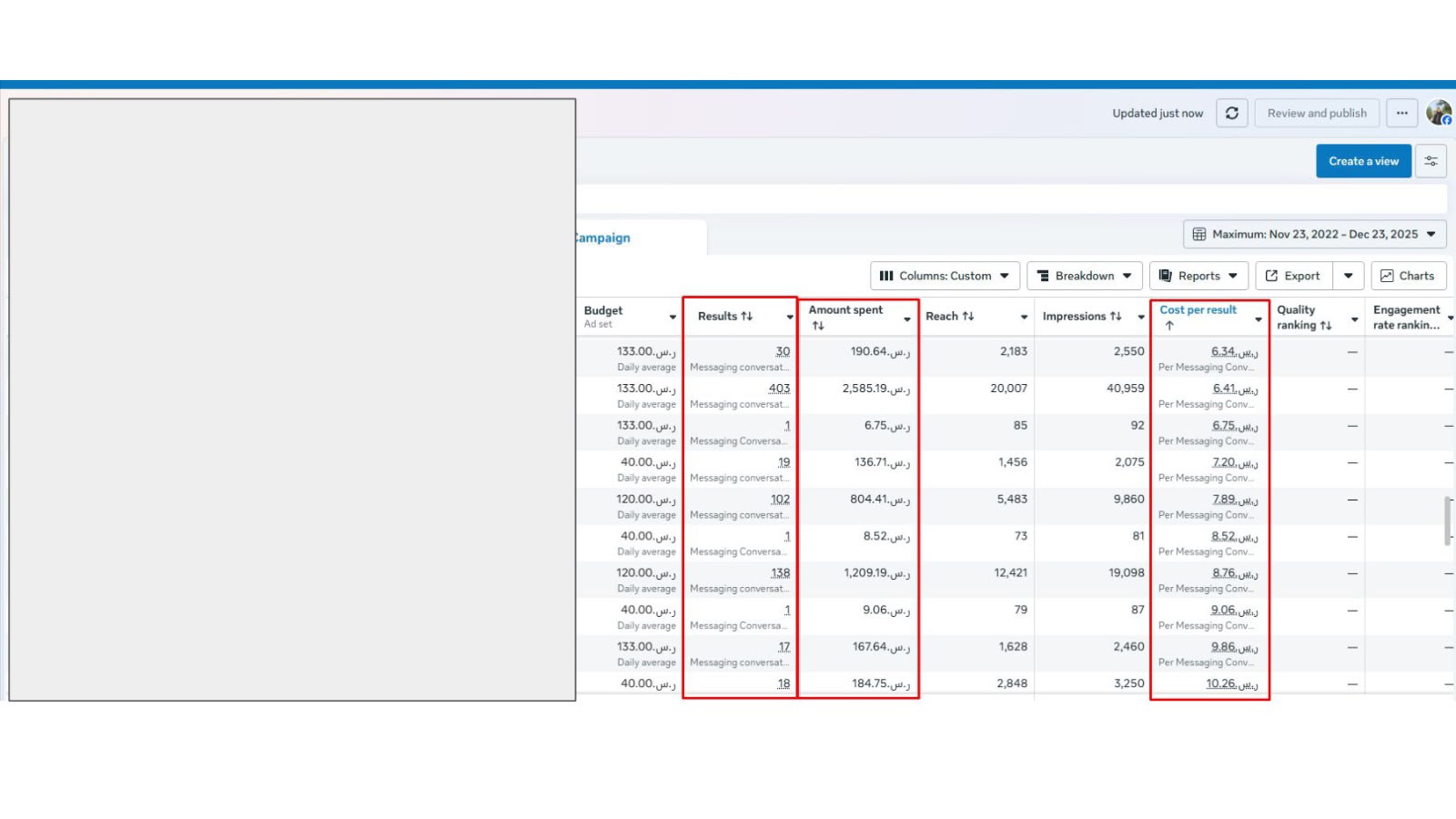Screen dimensions: 1456x819
Task: Open Budget column options arrow
Action: 672,318
